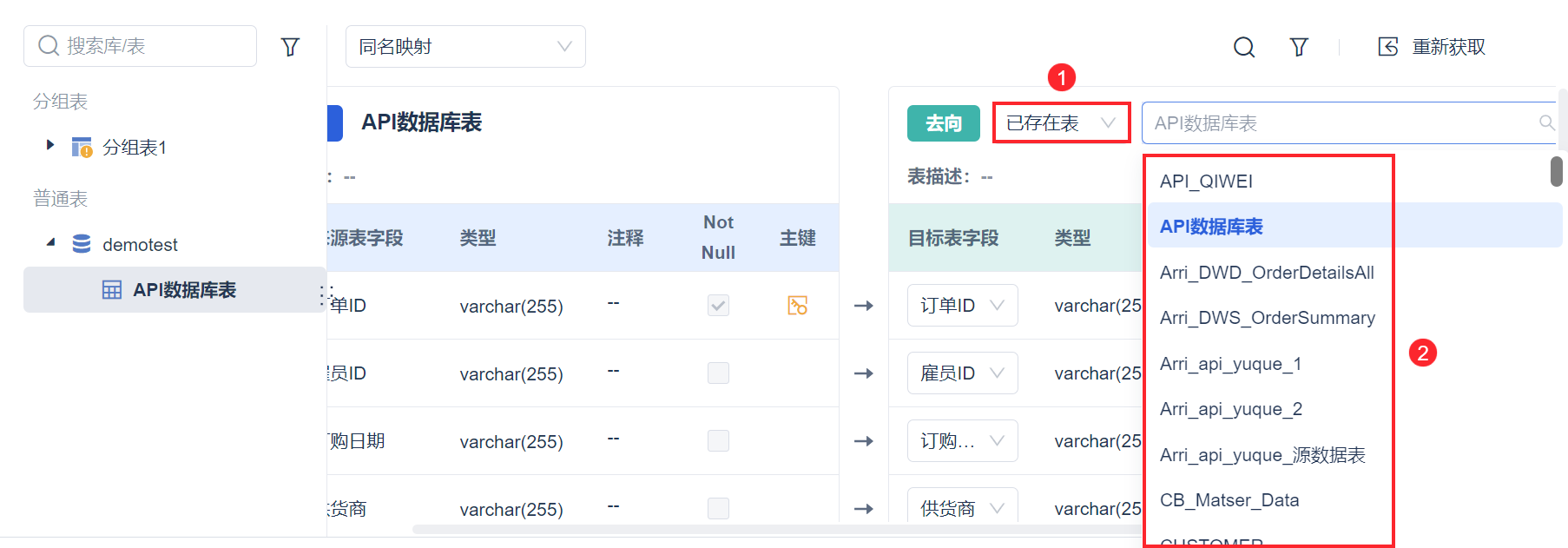
Task: Click the search icon in the API数据库表 field
Action: [1546, 123]
